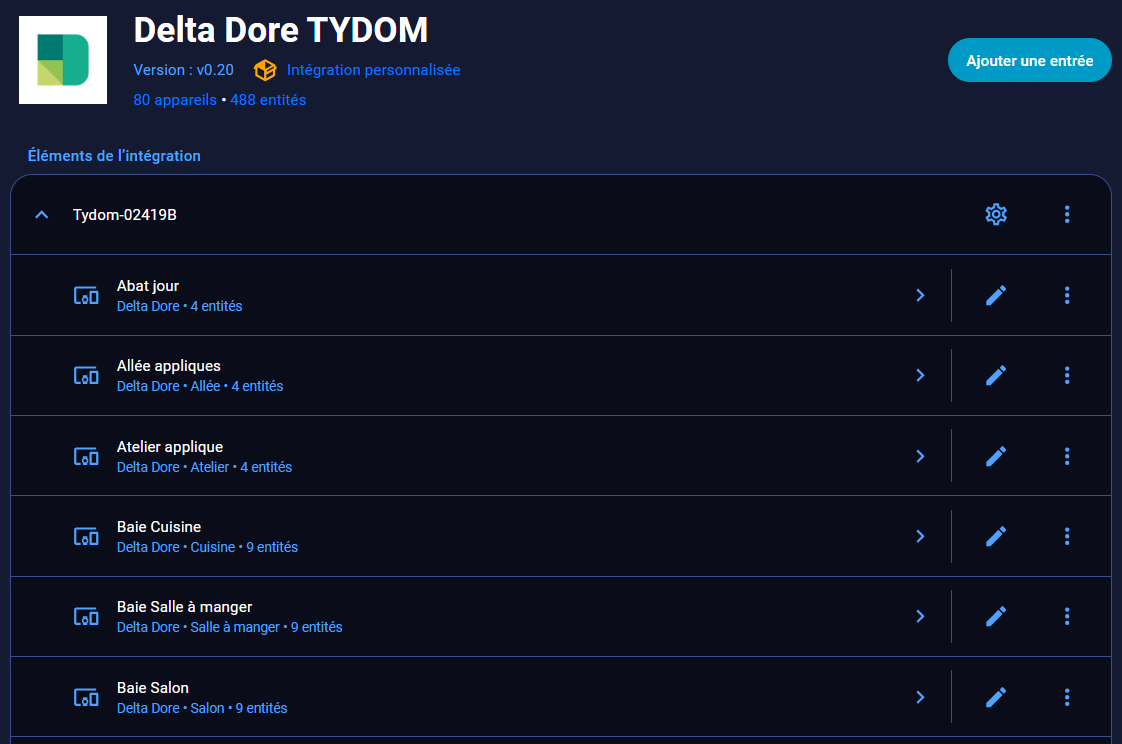This screenshot has height=744, width=1122.
Task: Open Baie Salle à manger overflow menu
Action: (x=1066, y=617)
